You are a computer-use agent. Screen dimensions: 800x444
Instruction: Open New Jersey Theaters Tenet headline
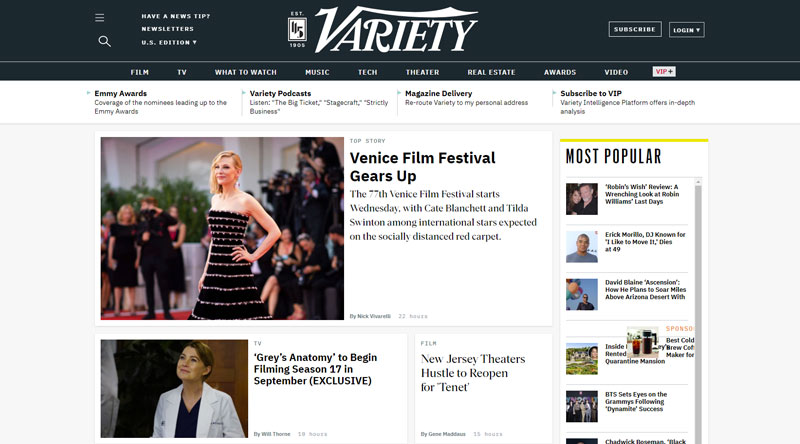(x=473, y=373)
